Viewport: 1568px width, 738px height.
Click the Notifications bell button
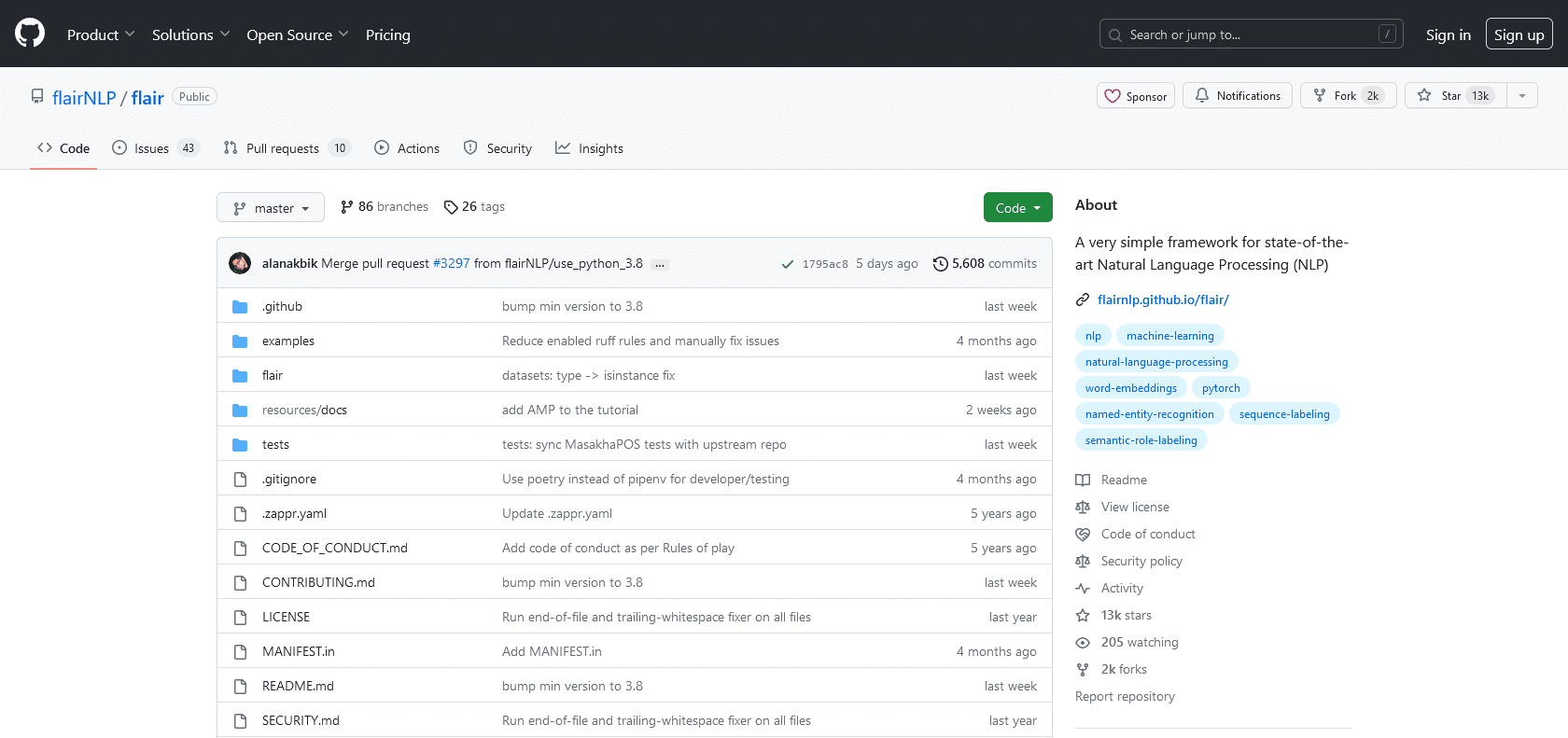[x=1238, y=95]
